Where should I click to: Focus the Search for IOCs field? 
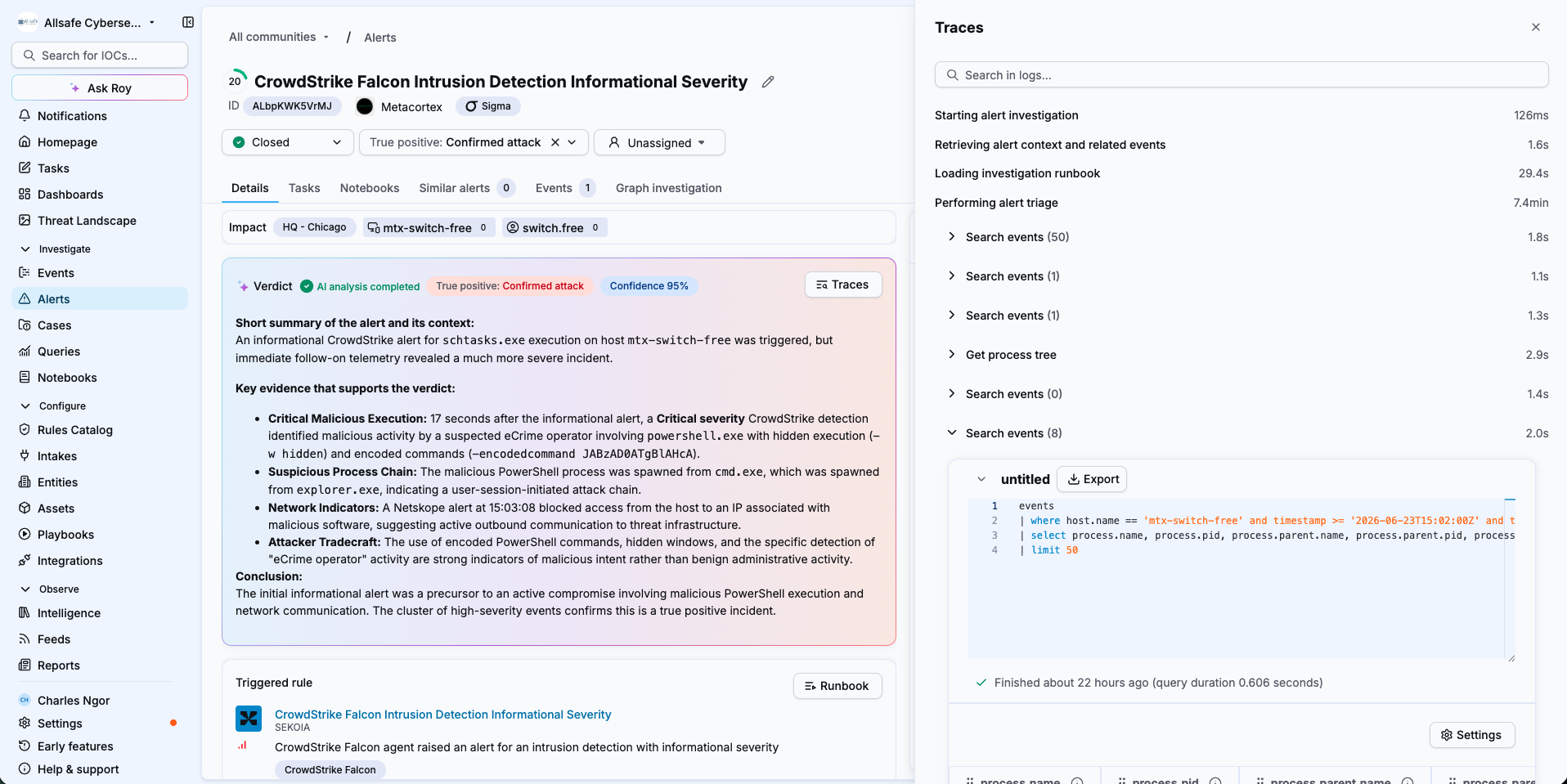(100, 56)
